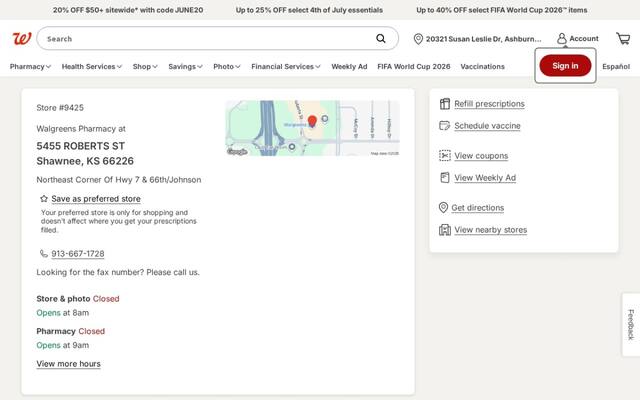Call the 913-667-1728 phone link
640x400 pixels.
(x=78, y=253)
